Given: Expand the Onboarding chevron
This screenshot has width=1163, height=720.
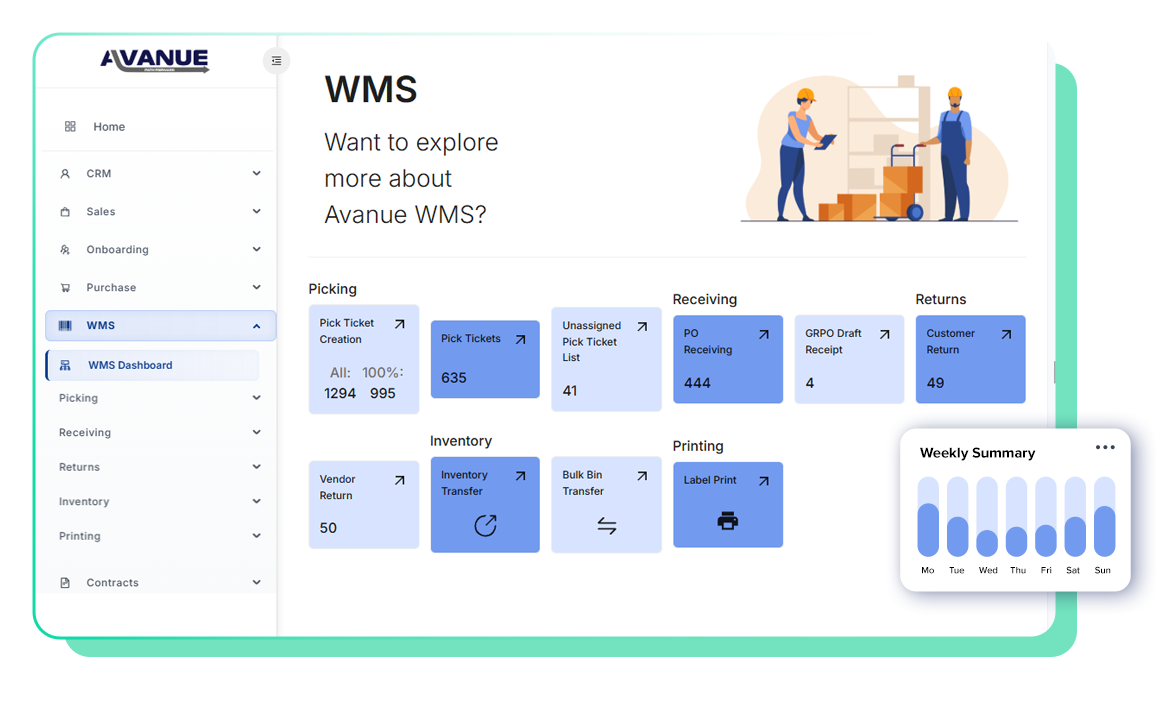Looking at the screenshot, I should point(257,249).
